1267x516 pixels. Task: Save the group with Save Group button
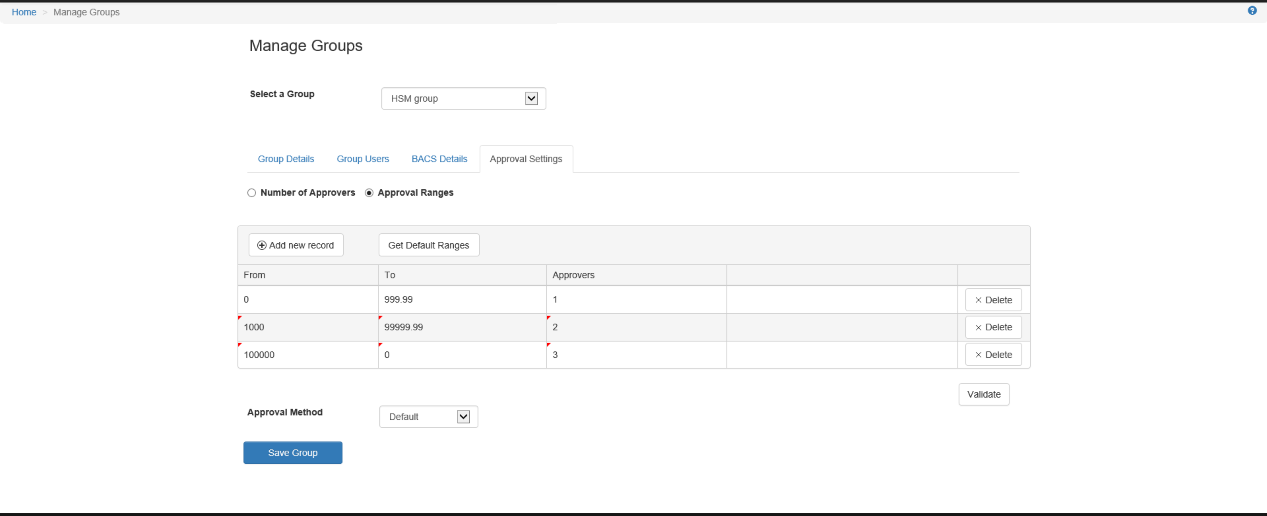pyautogui.click(x=293, y=453)
